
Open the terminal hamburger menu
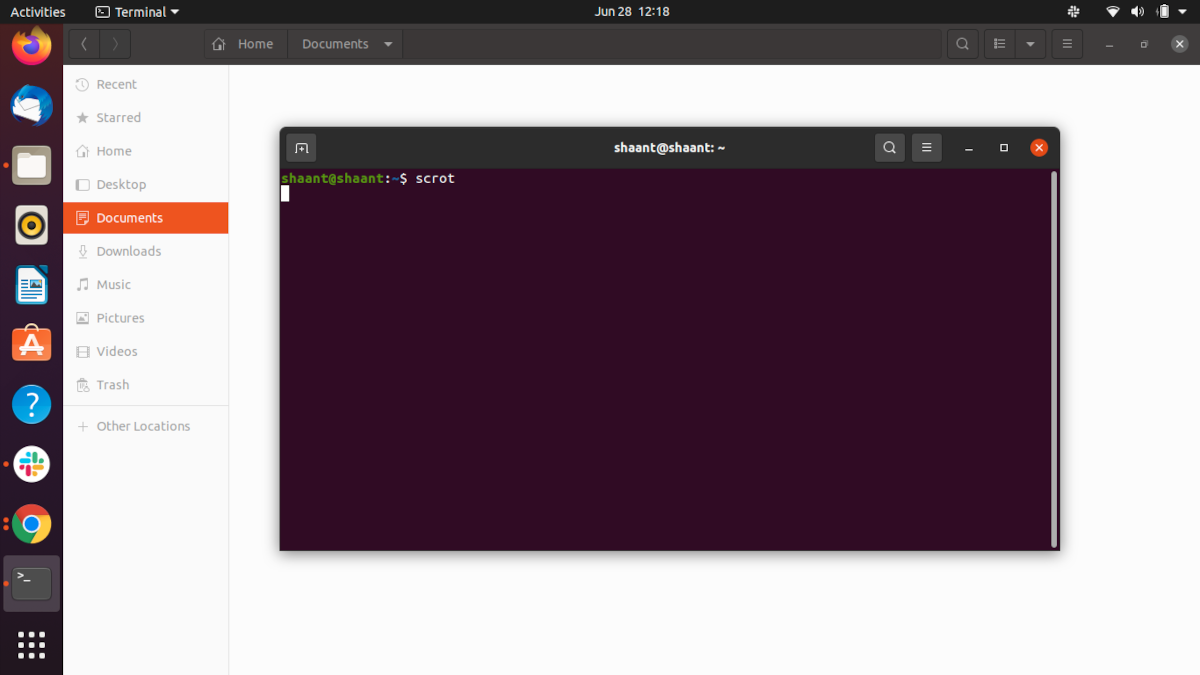(926, 147)
